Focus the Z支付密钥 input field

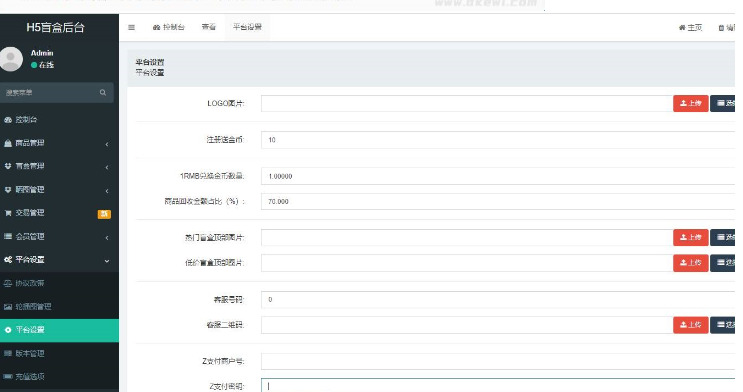click(498, 385)
